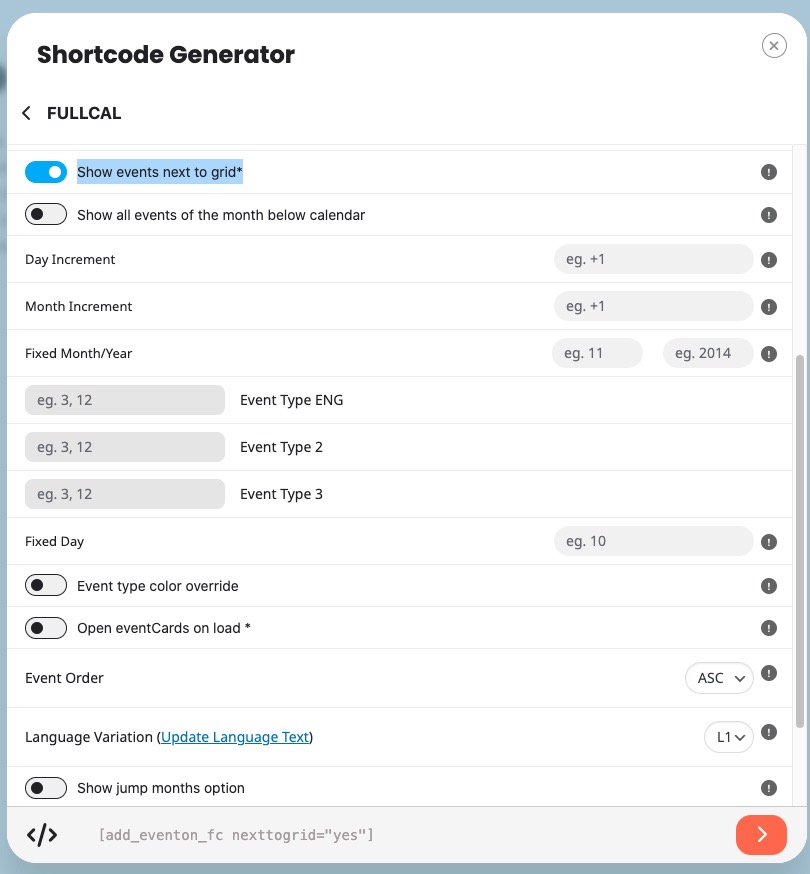This screenshot has height=874, width=810.
Task: Focus the Event Type ENG input
Action: (125, 400)
